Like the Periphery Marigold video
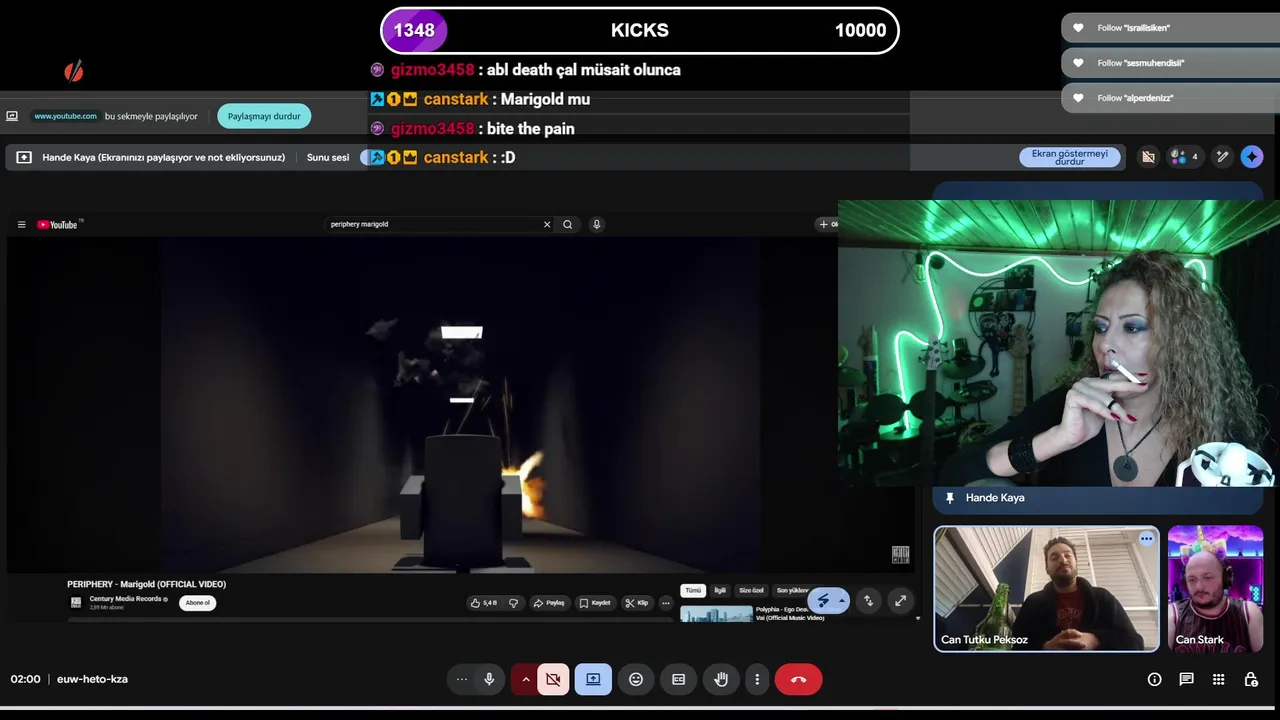Screen dimensions: 1280x720 coord(484,603)
